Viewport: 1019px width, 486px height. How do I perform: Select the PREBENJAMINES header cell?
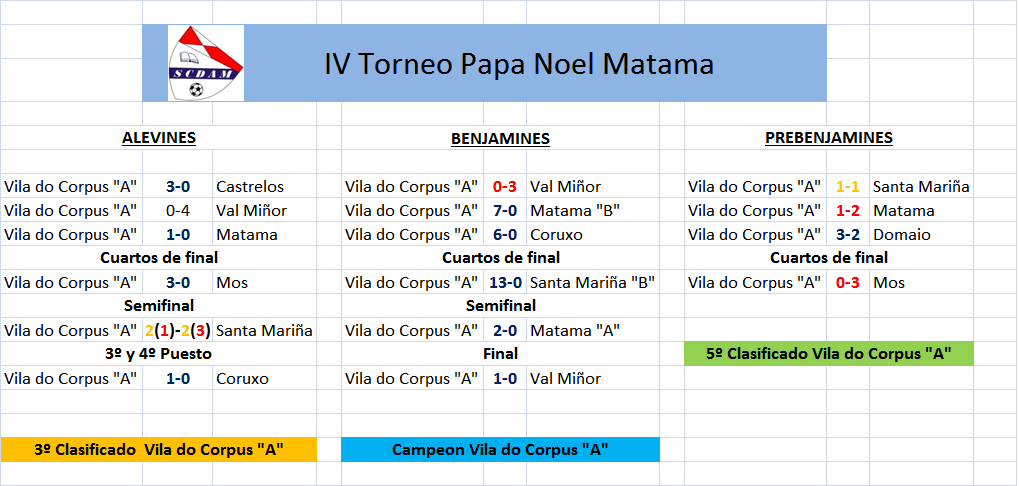[x=829, y=138]
